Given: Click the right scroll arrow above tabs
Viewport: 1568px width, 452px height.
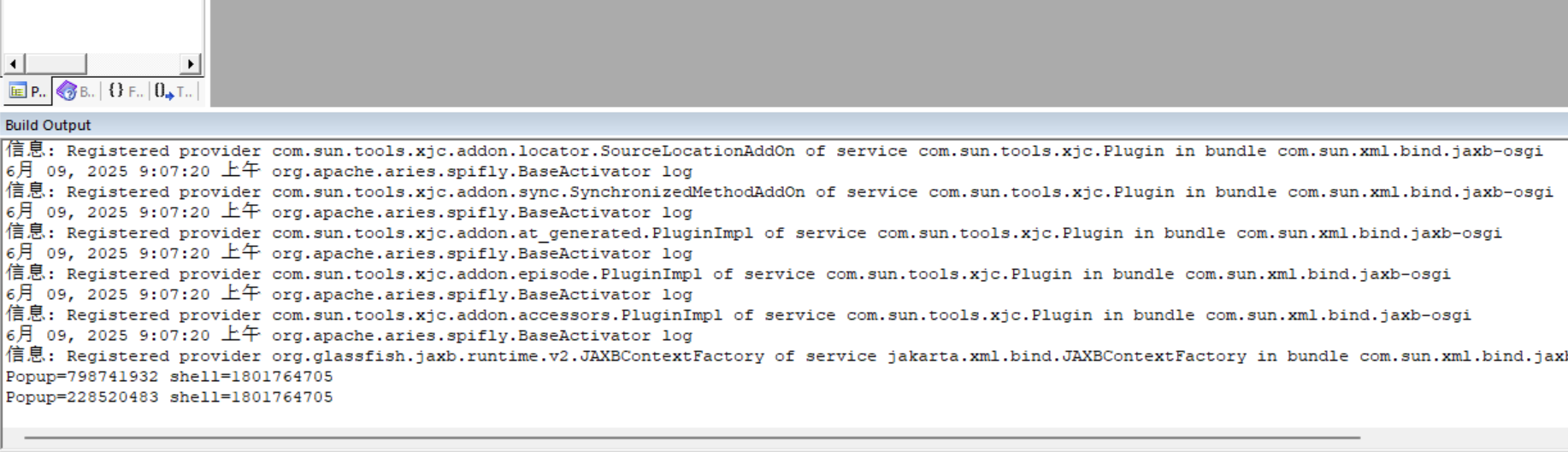Looking at the screenshot, I should coord(191,63).
